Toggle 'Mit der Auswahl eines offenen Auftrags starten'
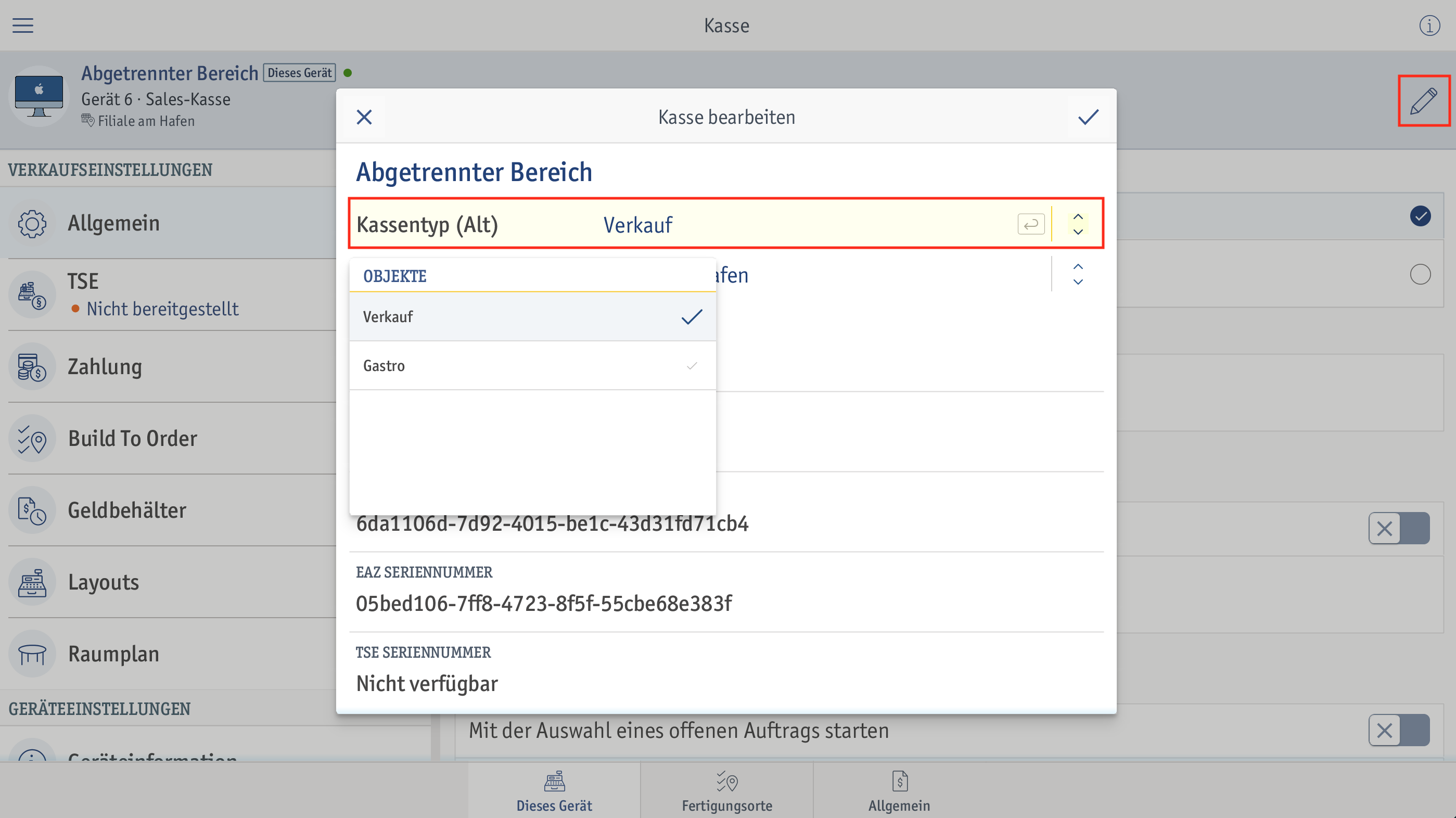 [x=1399, y=730]
